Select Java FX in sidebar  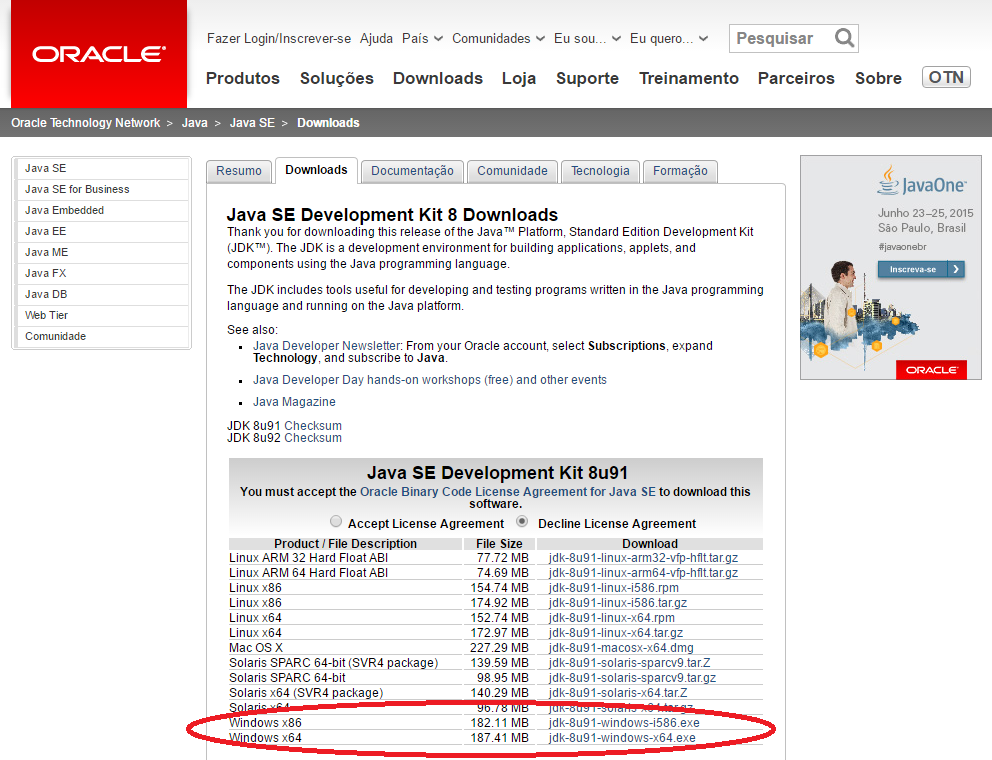tap(101, 273)
